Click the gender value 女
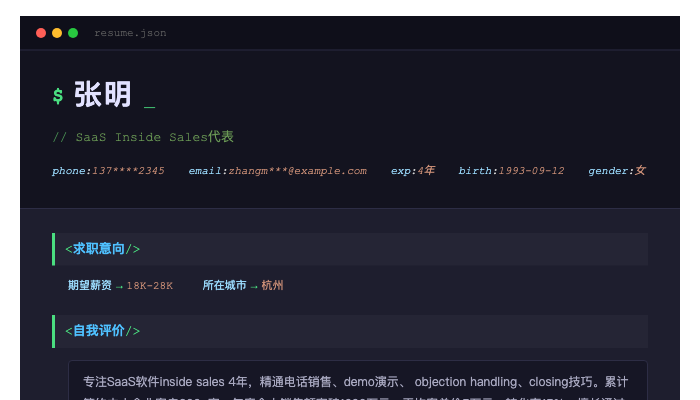 tap(640, 170)
